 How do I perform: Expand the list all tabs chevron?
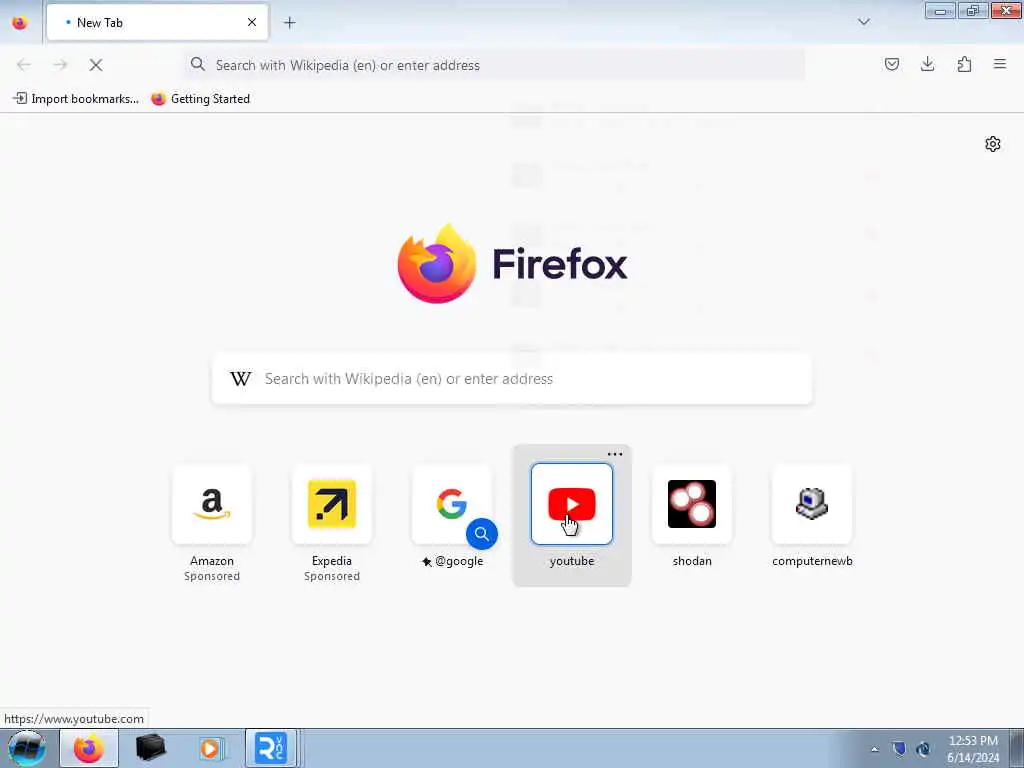[863, 22]
